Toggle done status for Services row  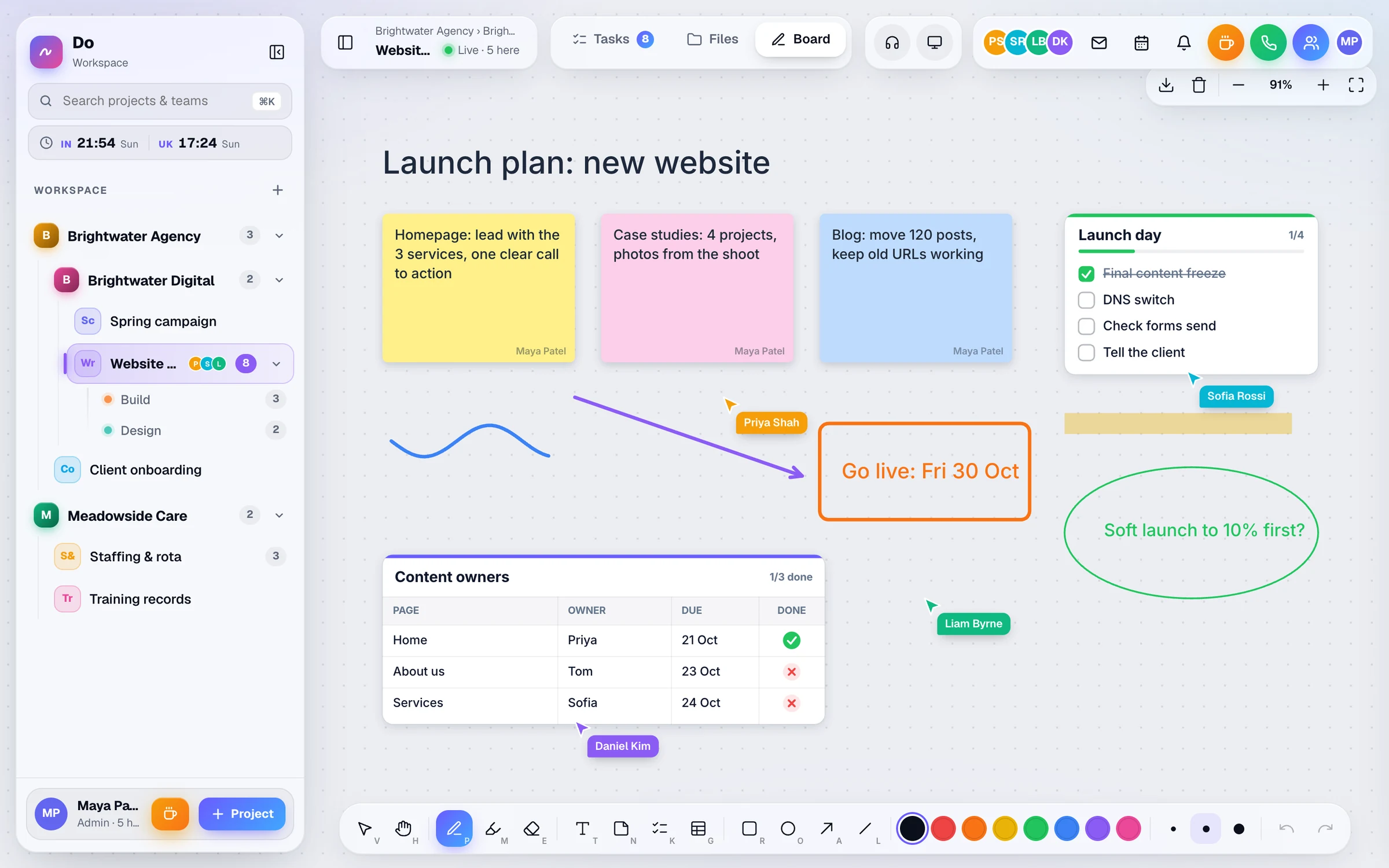click(x=792, y=703)
